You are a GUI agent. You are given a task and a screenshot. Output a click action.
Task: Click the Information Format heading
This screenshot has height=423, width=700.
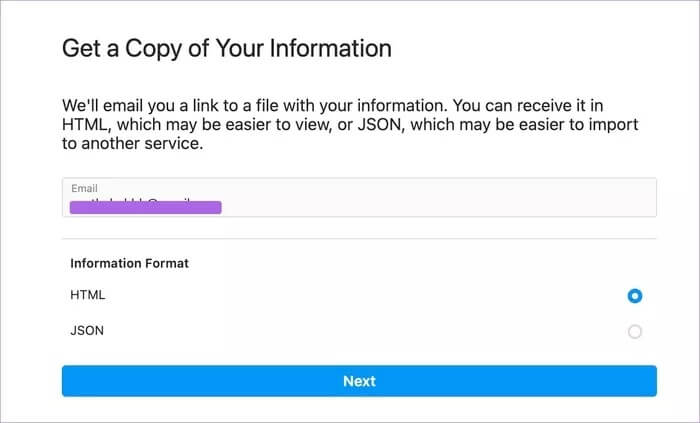pyautogui.click(x=129, y=263)
